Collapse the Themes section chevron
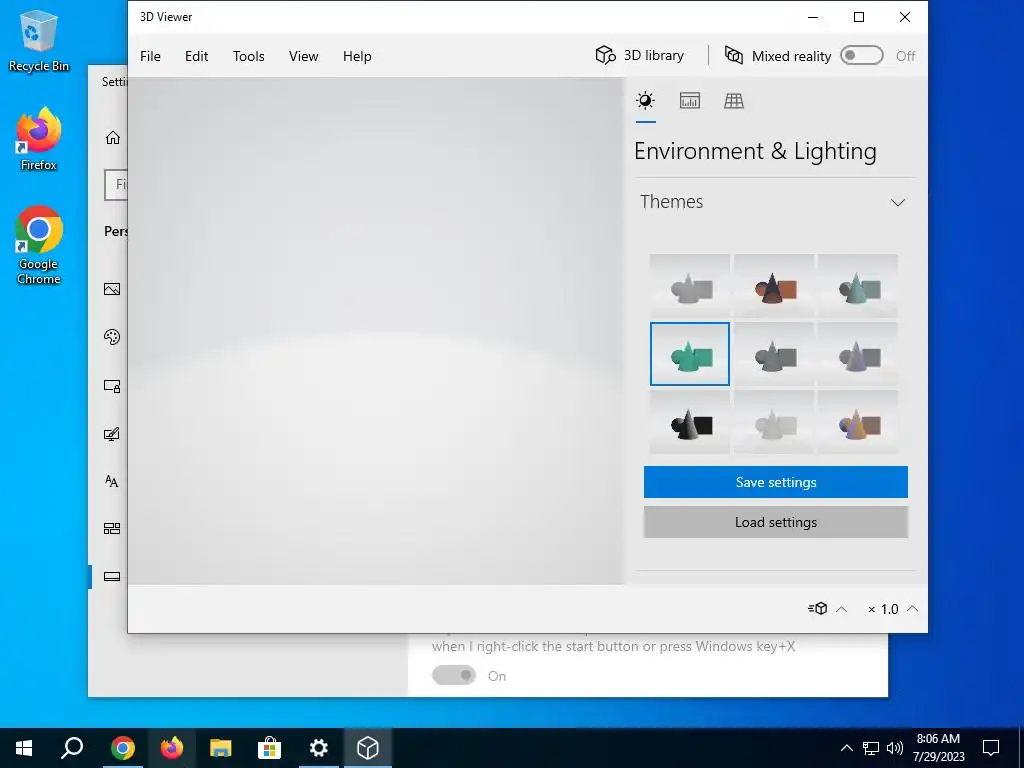The height and width of the screenshot is (768, 1024). click(898, 202)
